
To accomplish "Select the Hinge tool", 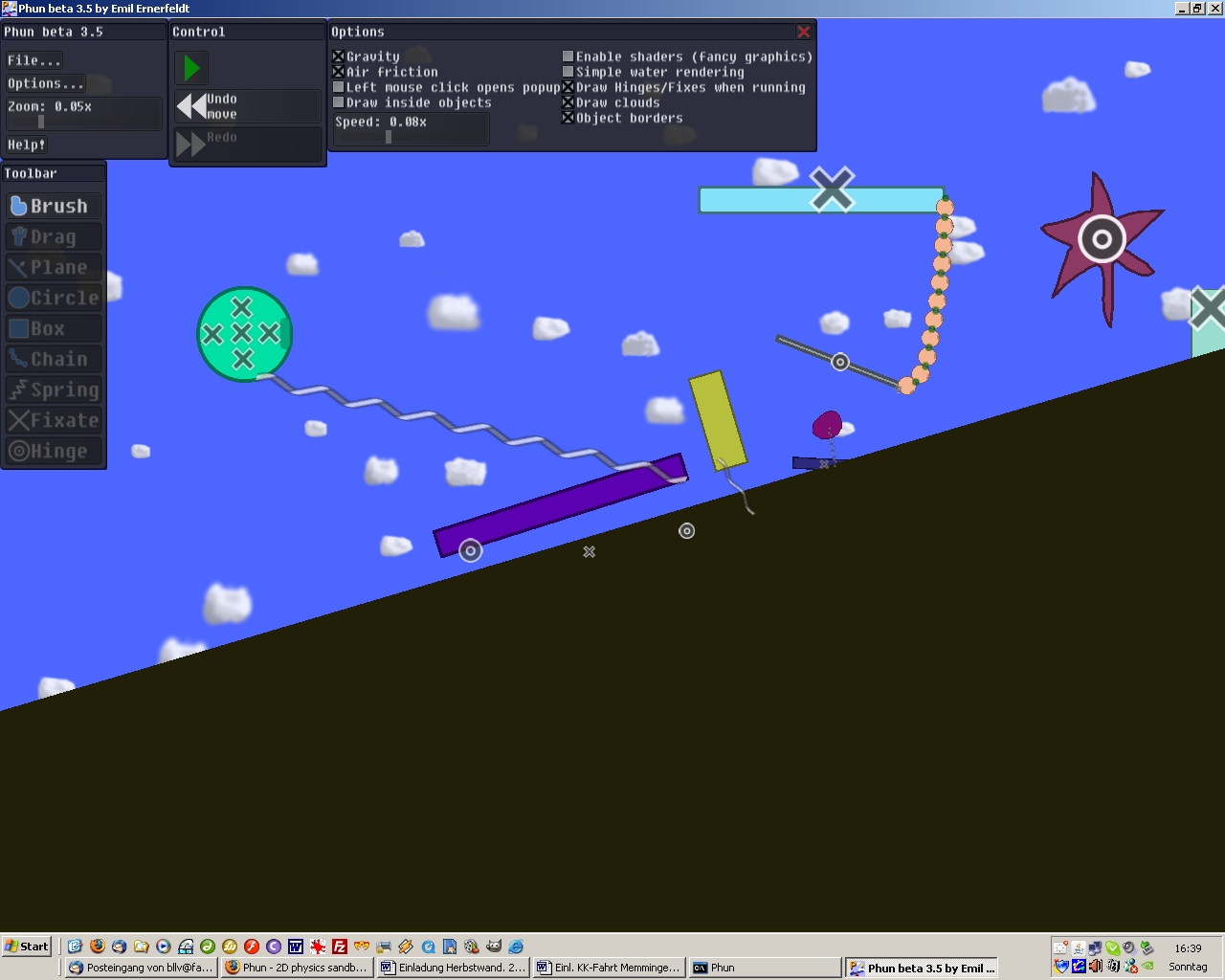I will pyautogui.click(x=54, y=451).
